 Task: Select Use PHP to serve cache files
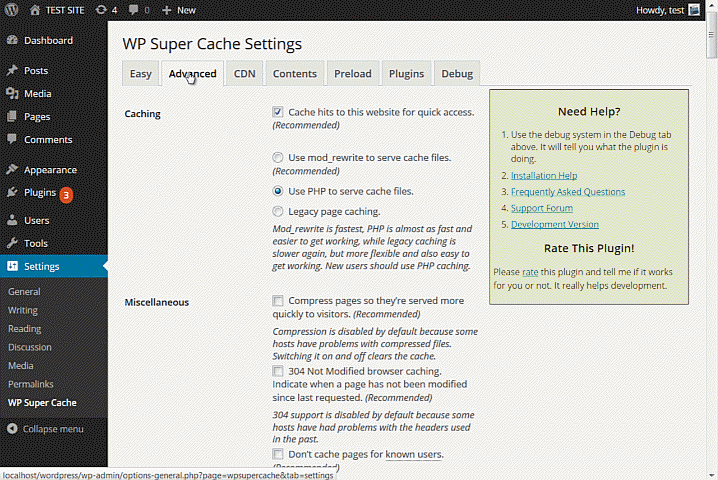coord(277,191)
